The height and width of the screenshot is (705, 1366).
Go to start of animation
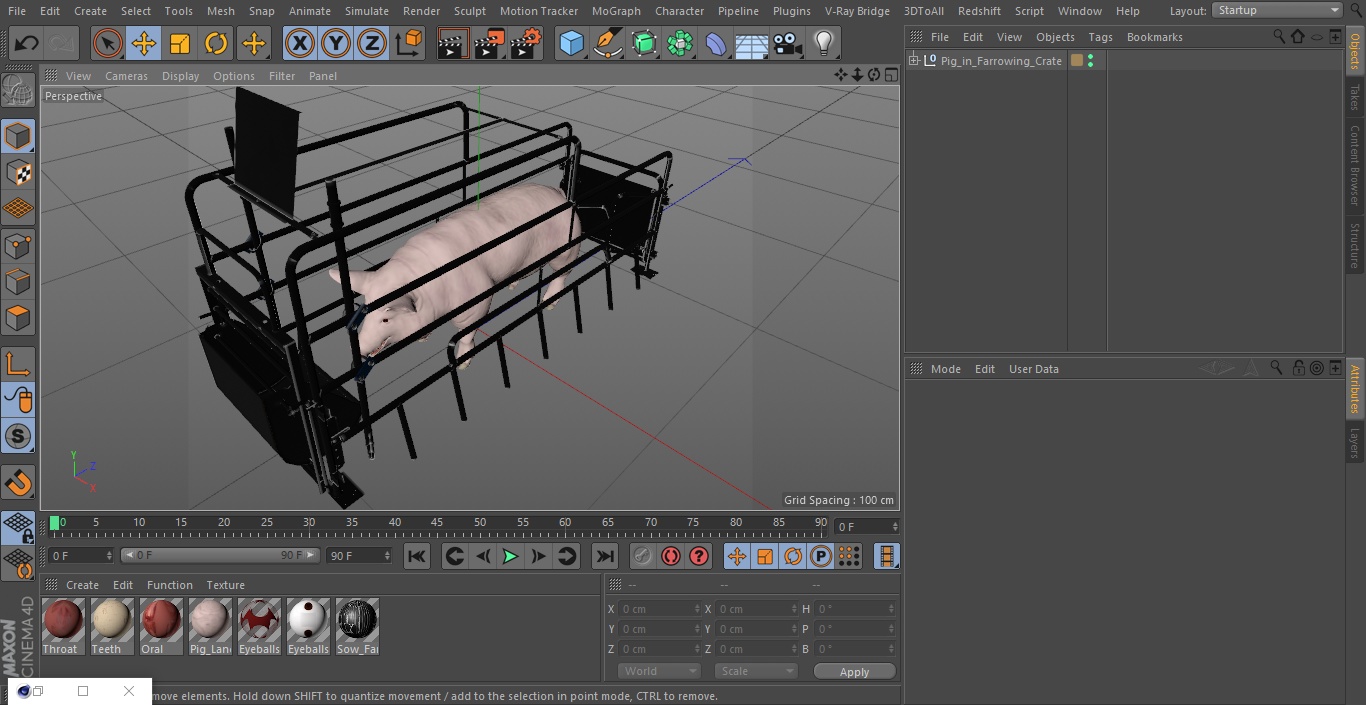pos(417,556)
